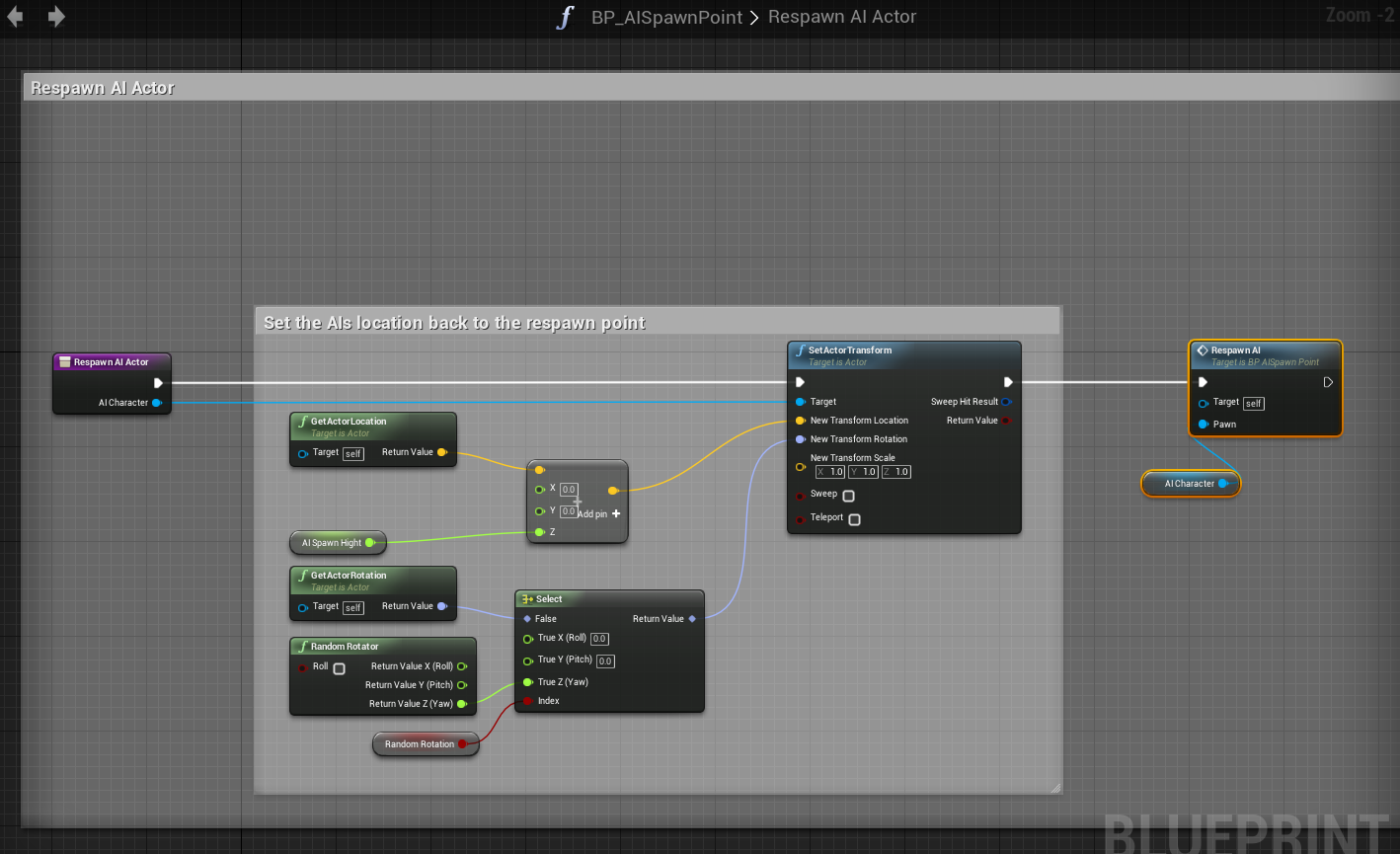1400x854 pixels.
Task: Click the forward navigation arrow
Action: tap(56, 17)
